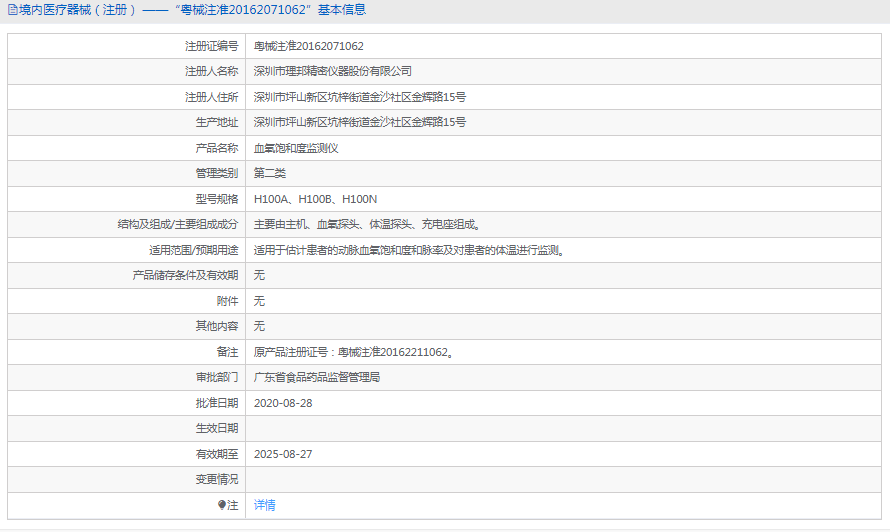The image size is (890, 532).
Task: Click the 管理类别 label
Action: [x=217, y=173]
